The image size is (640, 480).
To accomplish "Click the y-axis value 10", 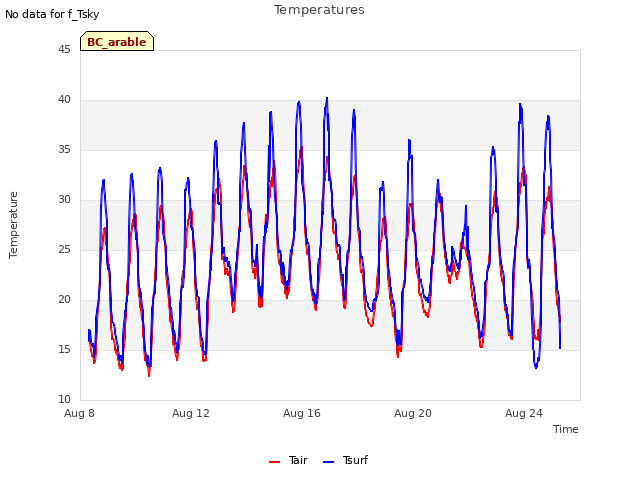I will click(x=64, y=399).
